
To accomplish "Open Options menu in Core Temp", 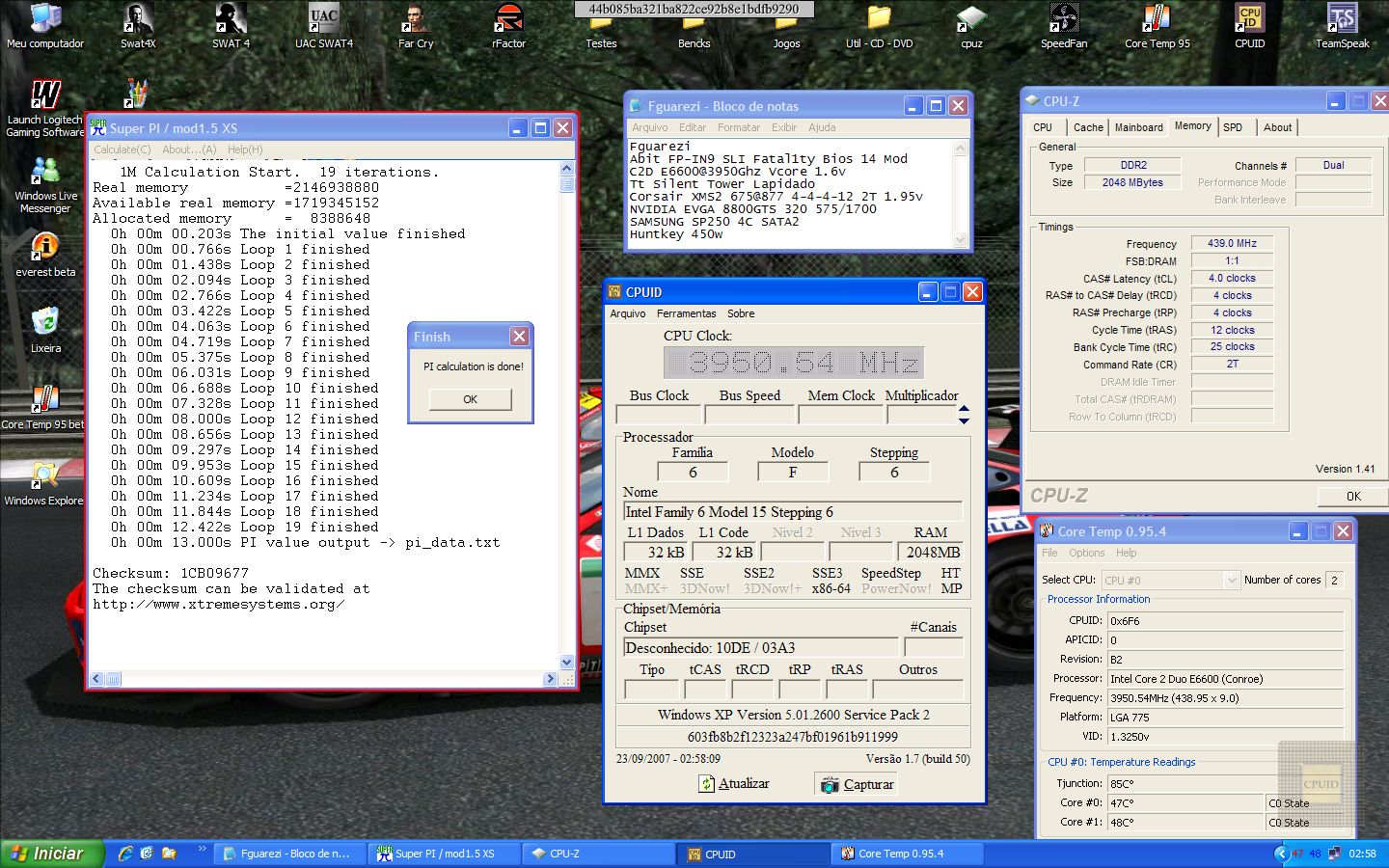I will click(x=1086, y=553).
